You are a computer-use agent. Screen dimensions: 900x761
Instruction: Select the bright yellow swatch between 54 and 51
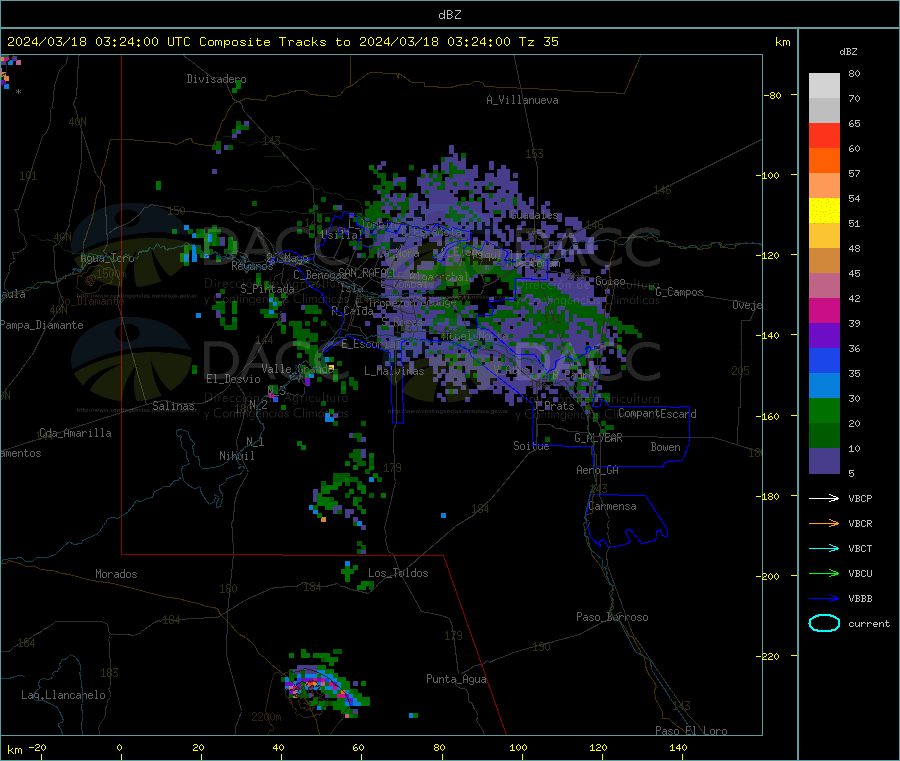824,211
